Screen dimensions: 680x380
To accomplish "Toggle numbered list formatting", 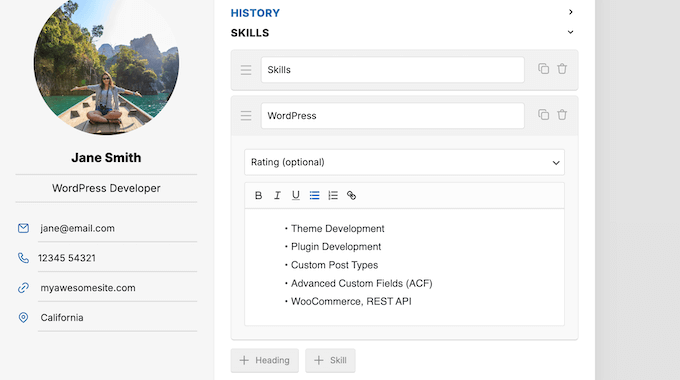I will (333, 196).
